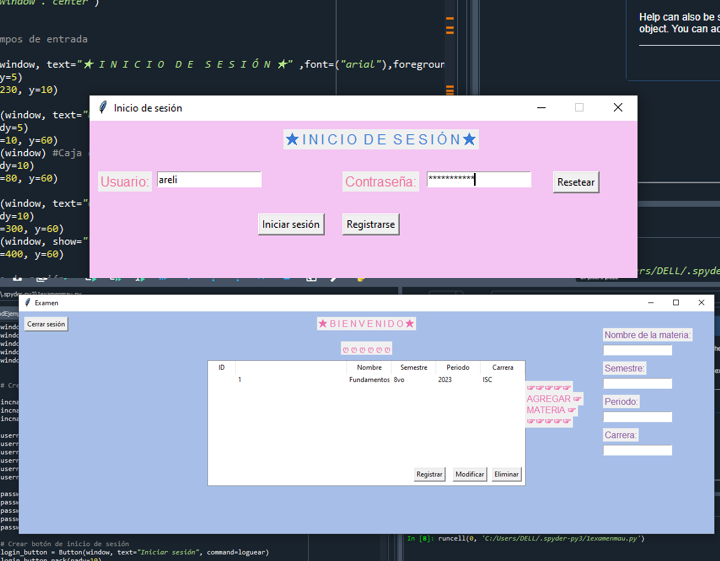Viewport: 720px width, 561px height.
Task: Click the Carrera column header
Action: pos(502,367)
